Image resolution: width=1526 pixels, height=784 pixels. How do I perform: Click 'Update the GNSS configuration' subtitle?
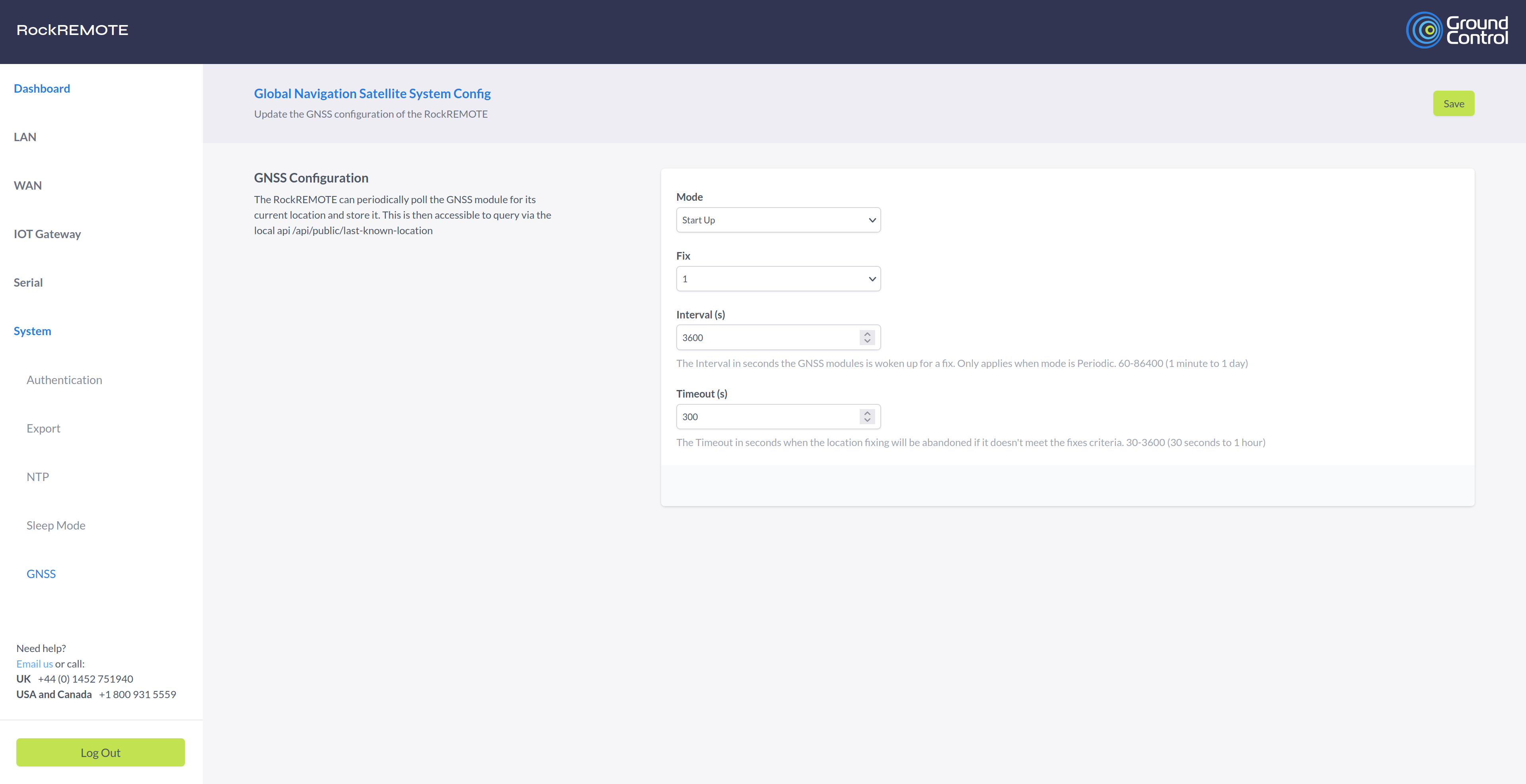click(x=371, y=114)
